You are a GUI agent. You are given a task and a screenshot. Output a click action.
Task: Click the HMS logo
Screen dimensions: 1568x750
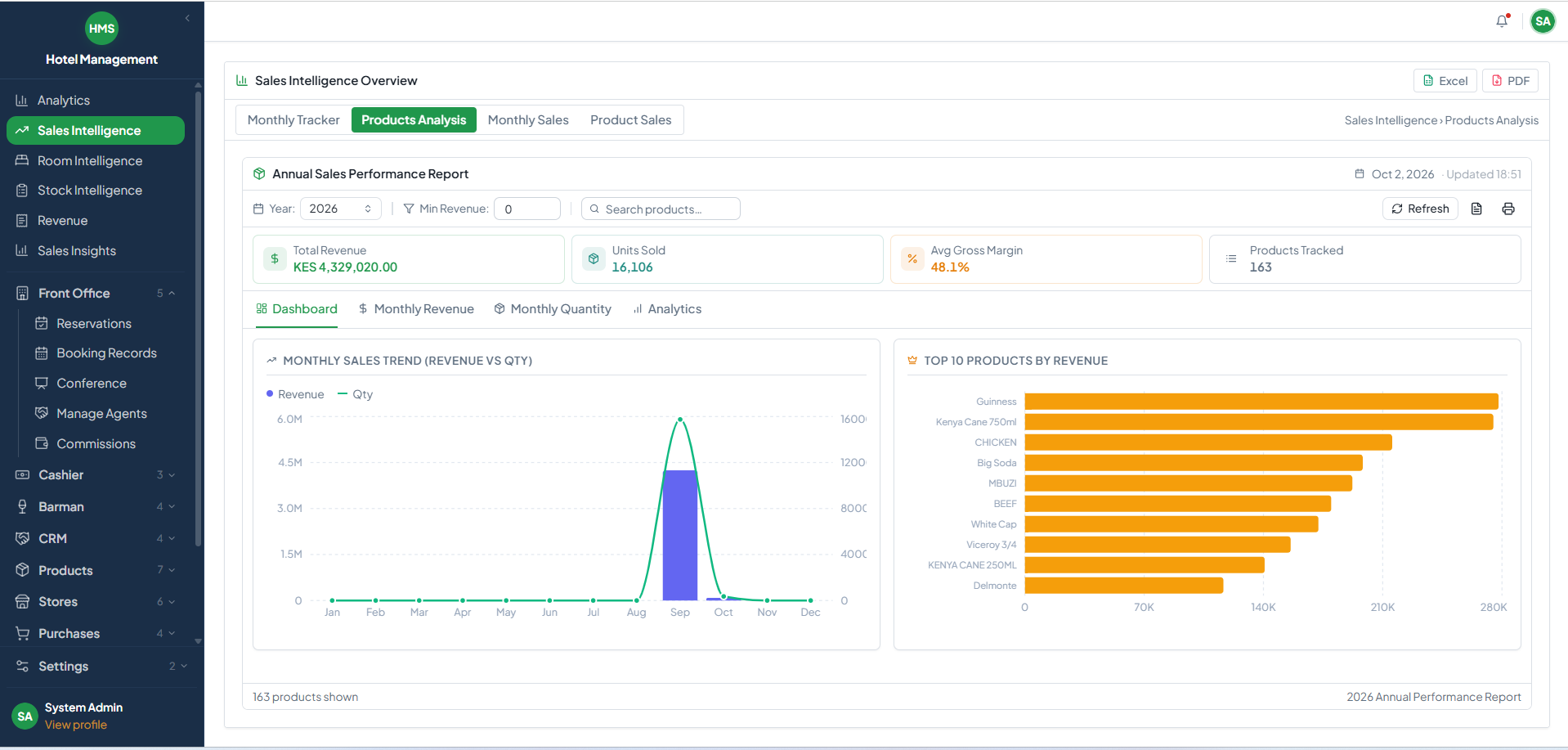101,29
